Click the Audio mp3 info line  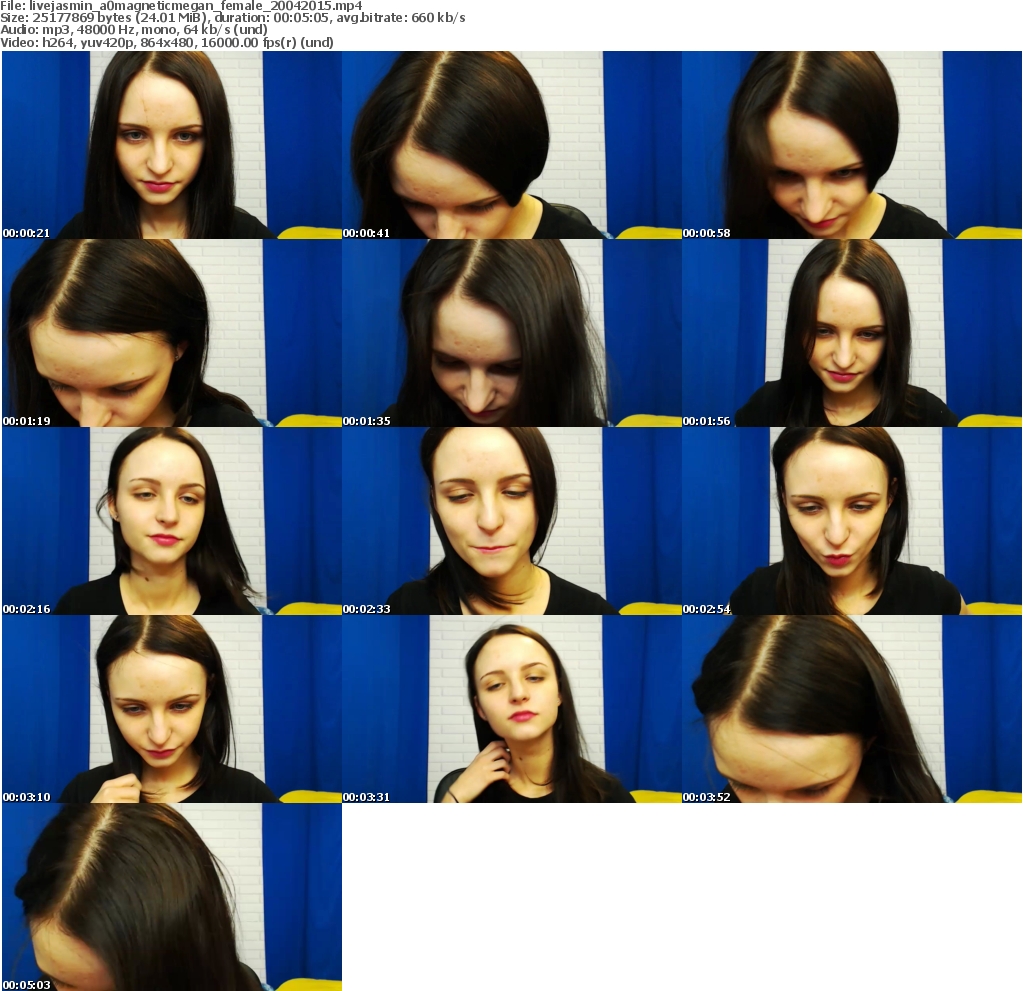point(134,30)
